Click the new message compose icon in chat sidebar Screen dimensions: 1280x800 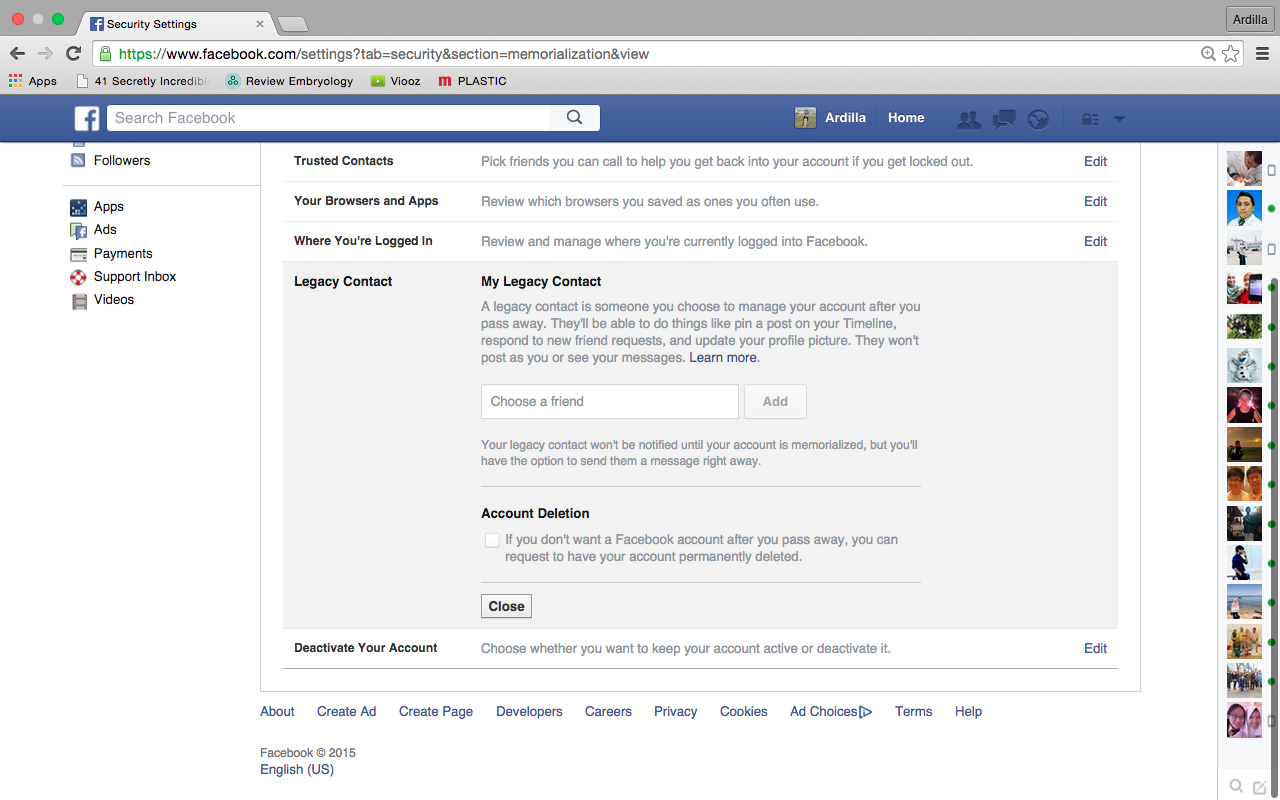pos(1260,786)
